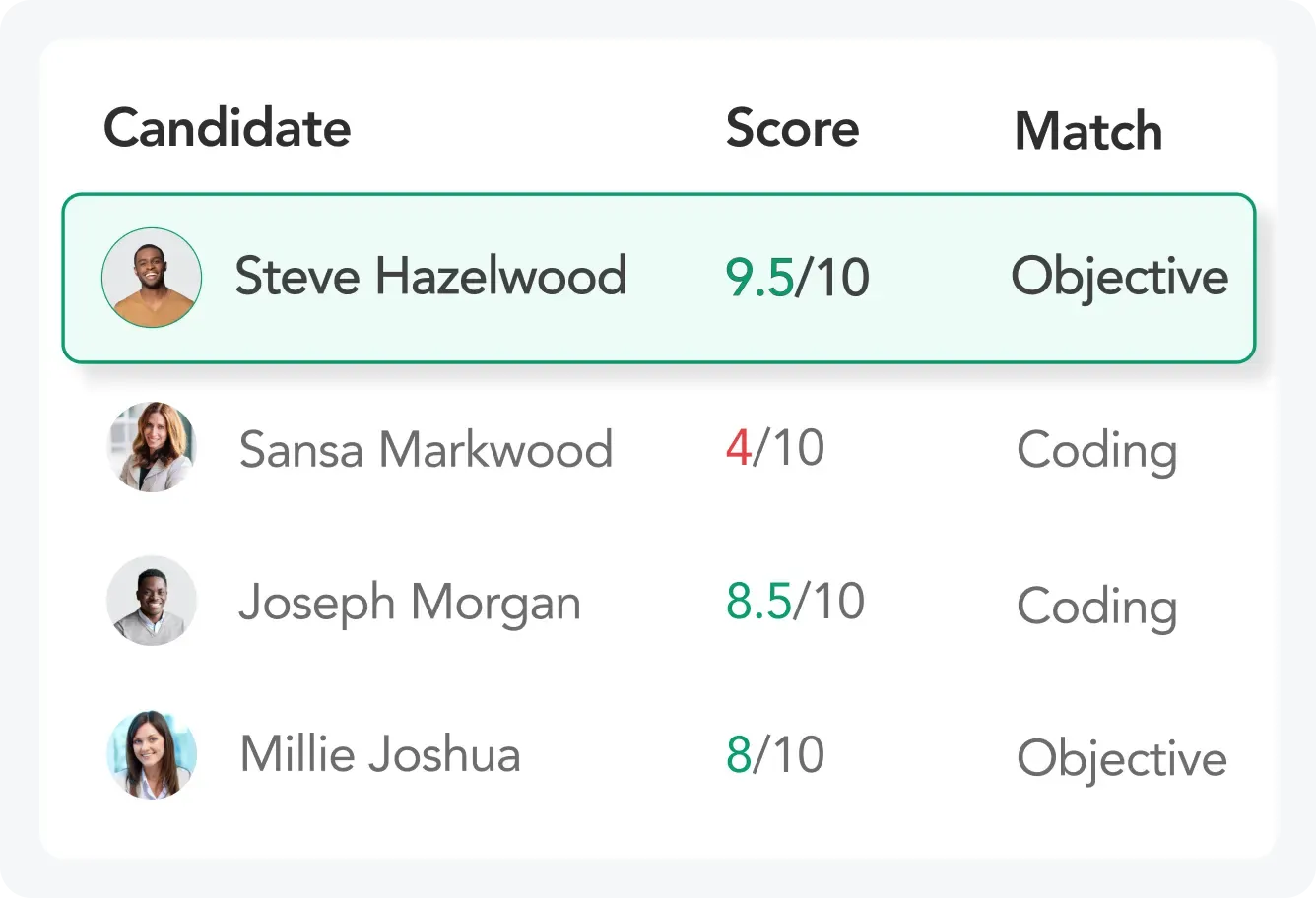Select the Millie Joshua row
This screenshot has height=898, width=1316.
tap(658, 754)
